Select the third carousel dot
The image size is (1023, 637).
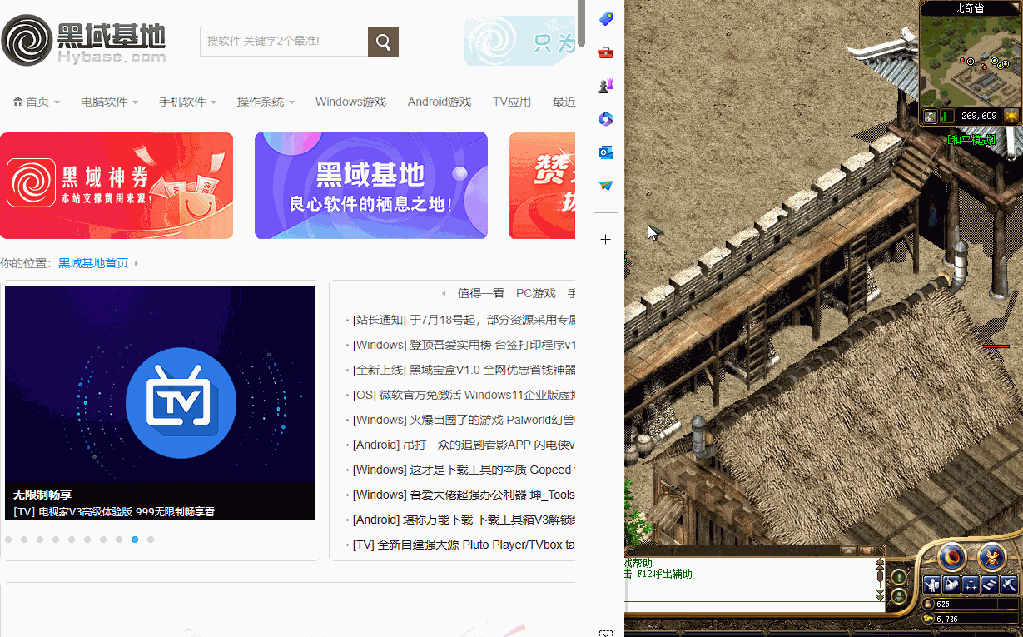40,539
